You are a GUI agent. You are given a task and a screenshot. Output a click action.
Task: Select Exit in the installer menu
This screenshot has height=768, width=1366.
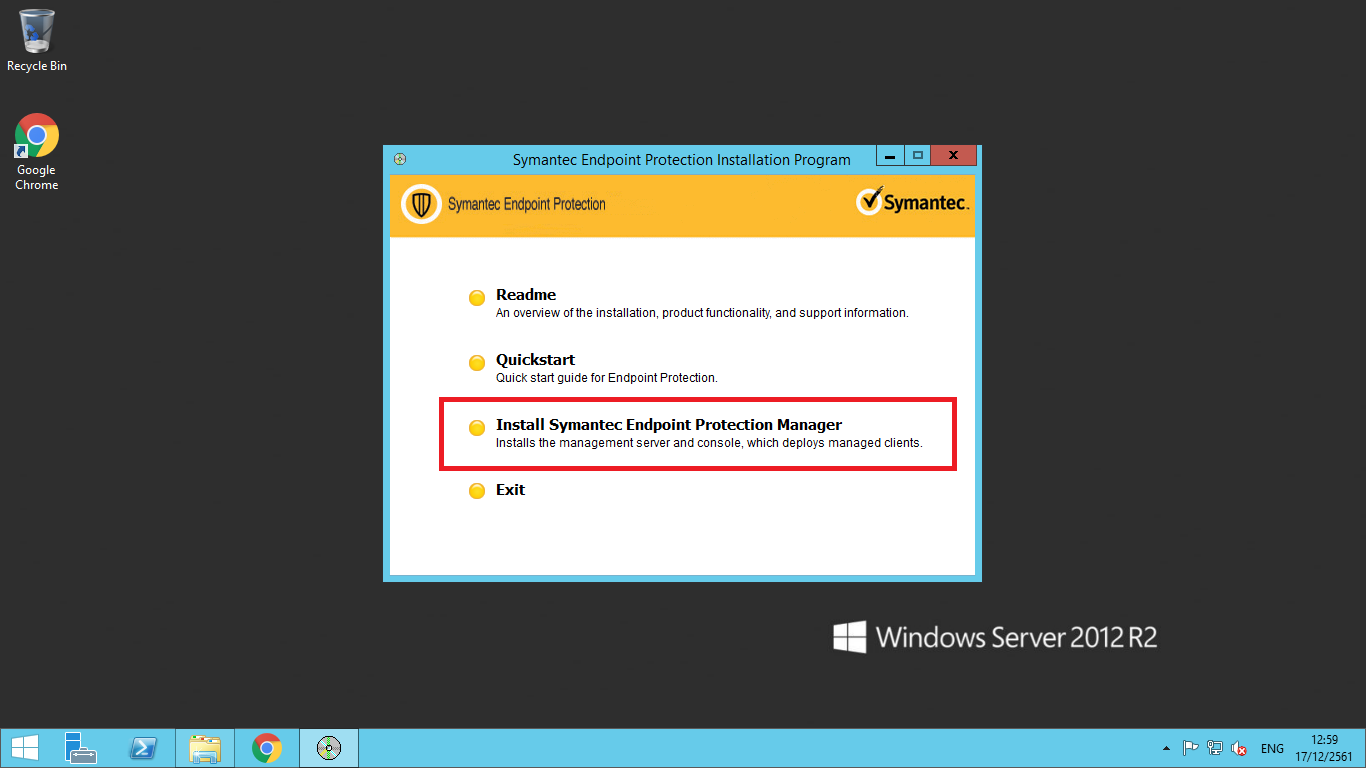click(x=510, y=490)
